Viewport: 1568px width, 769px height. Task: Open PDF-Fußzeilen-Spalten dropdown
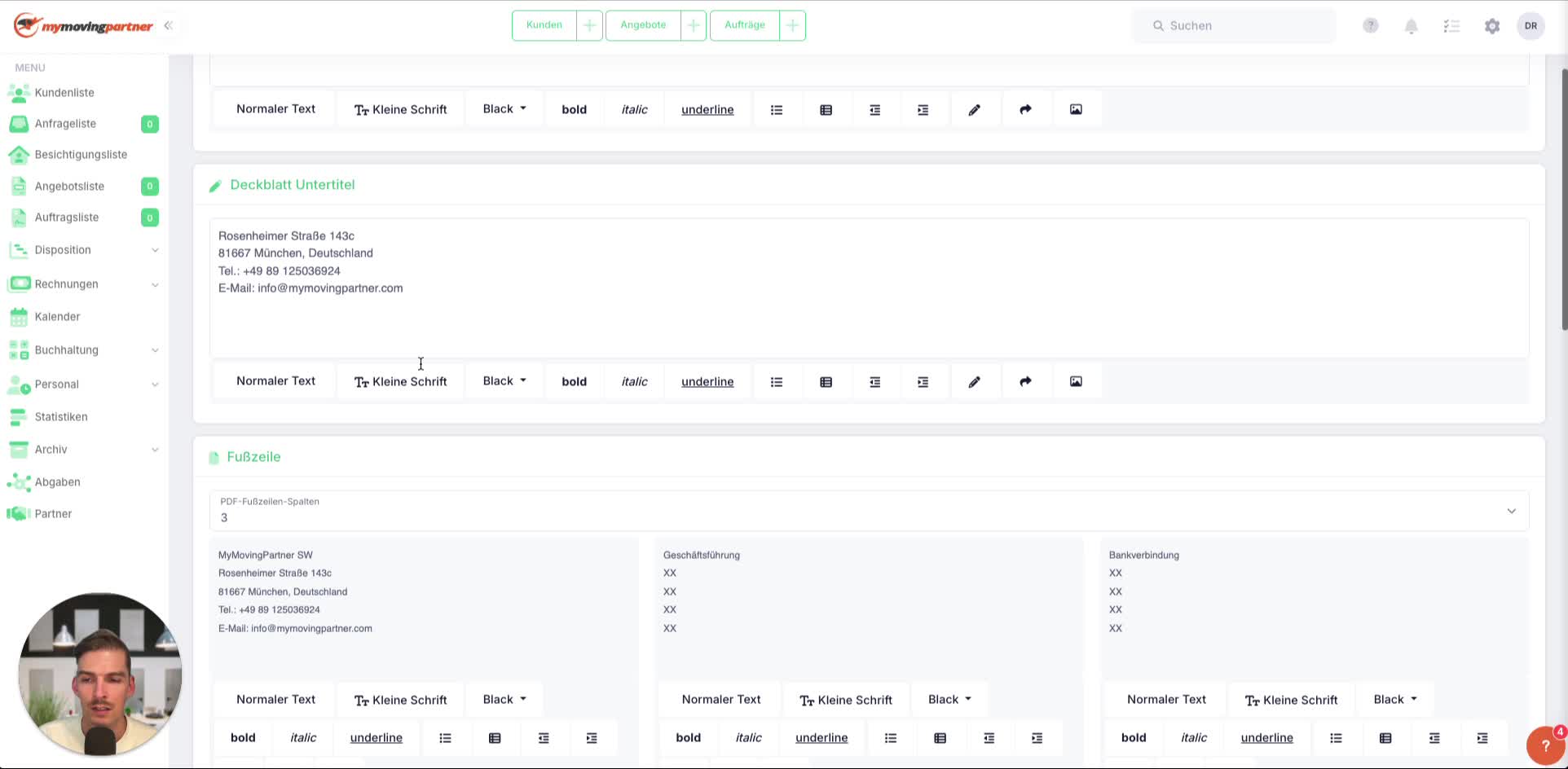[869, 511]
